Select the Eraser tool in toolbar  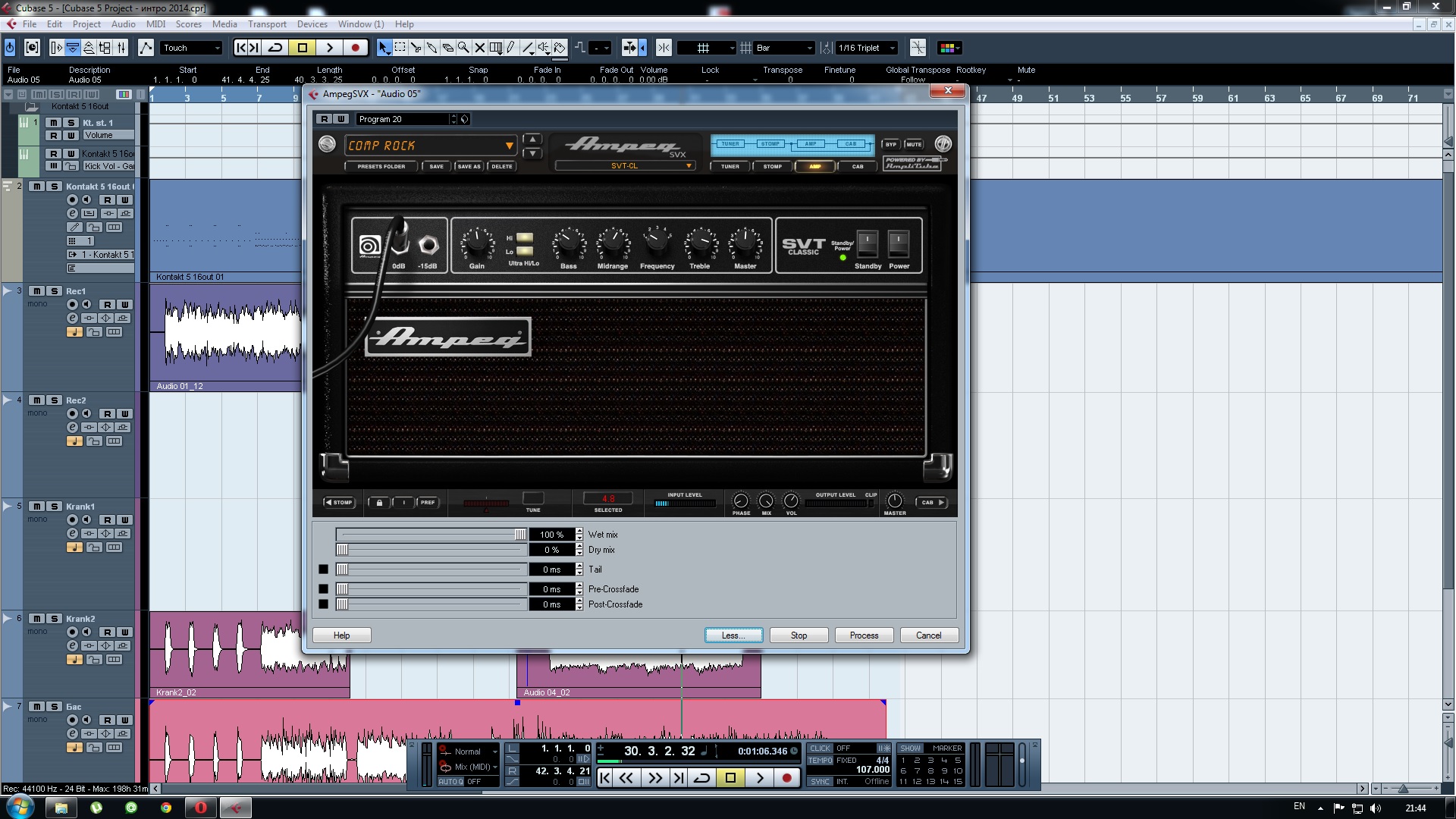click(x=447, y=48)
